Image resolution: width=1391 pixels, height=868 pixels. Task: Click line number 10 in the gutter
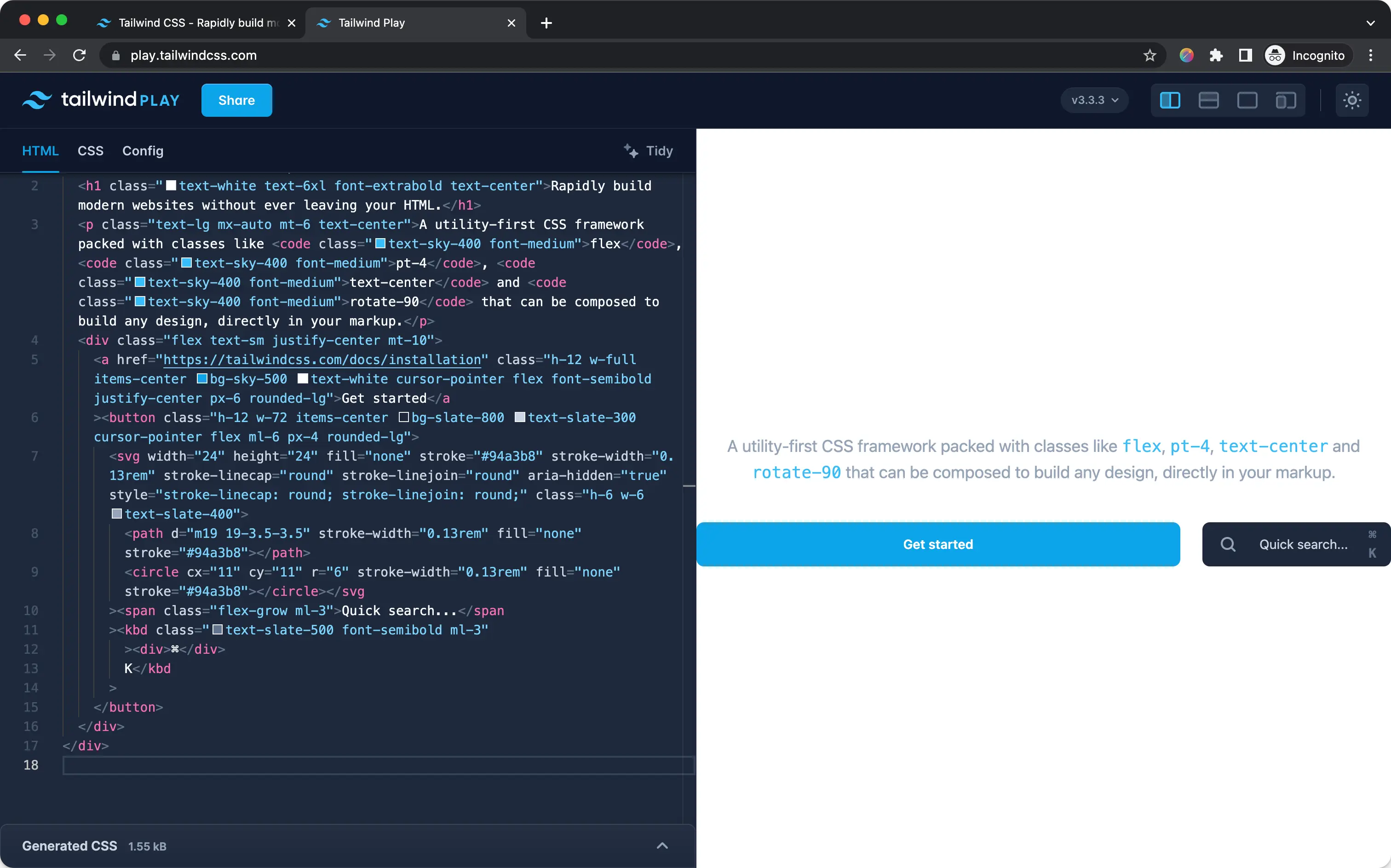pos(31,610)
